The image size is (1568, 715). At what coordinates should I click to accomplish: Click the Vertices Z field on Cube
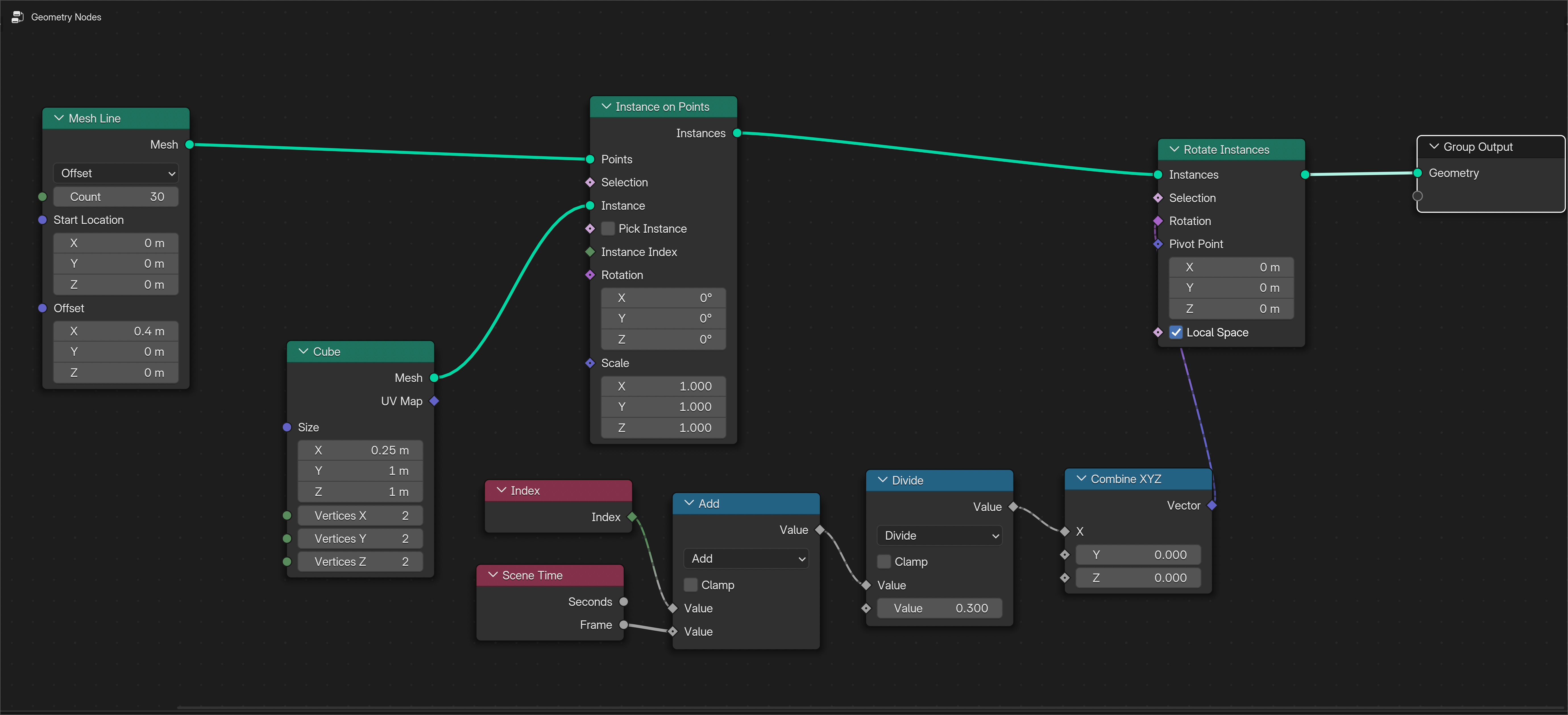point(360,562)
